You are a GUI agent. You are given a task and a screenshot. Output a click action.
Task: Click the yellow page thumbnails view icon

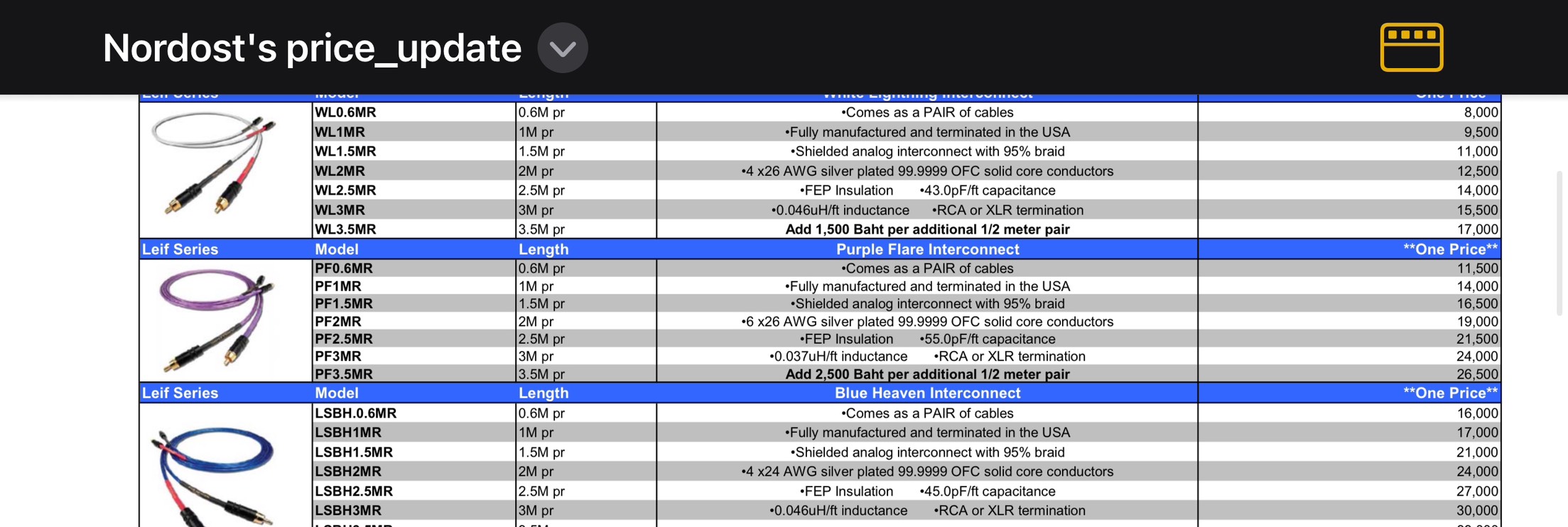(1411, 48)
